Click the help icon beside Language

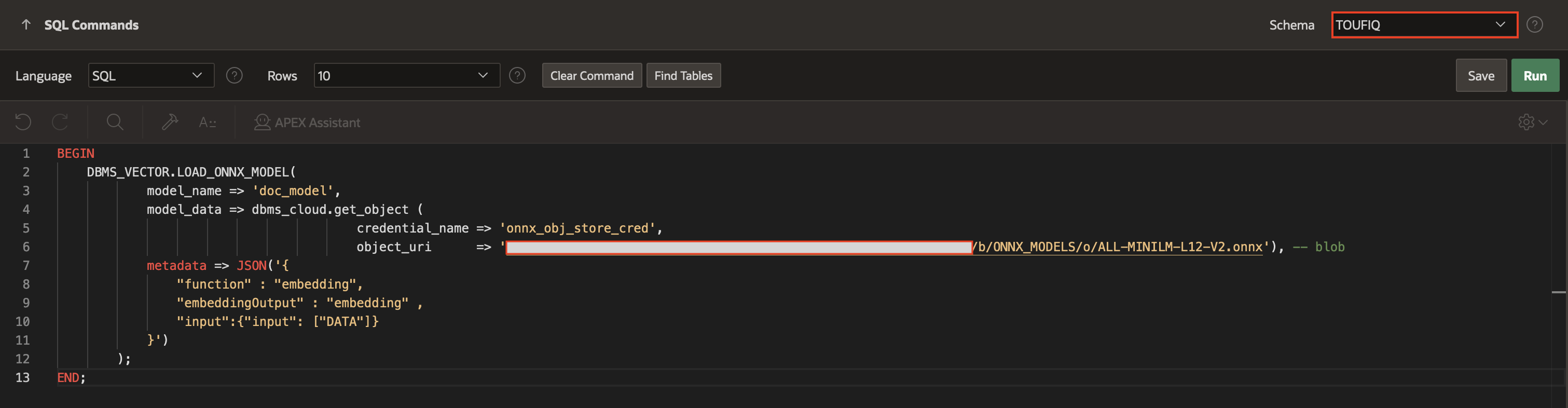point(235,75)
